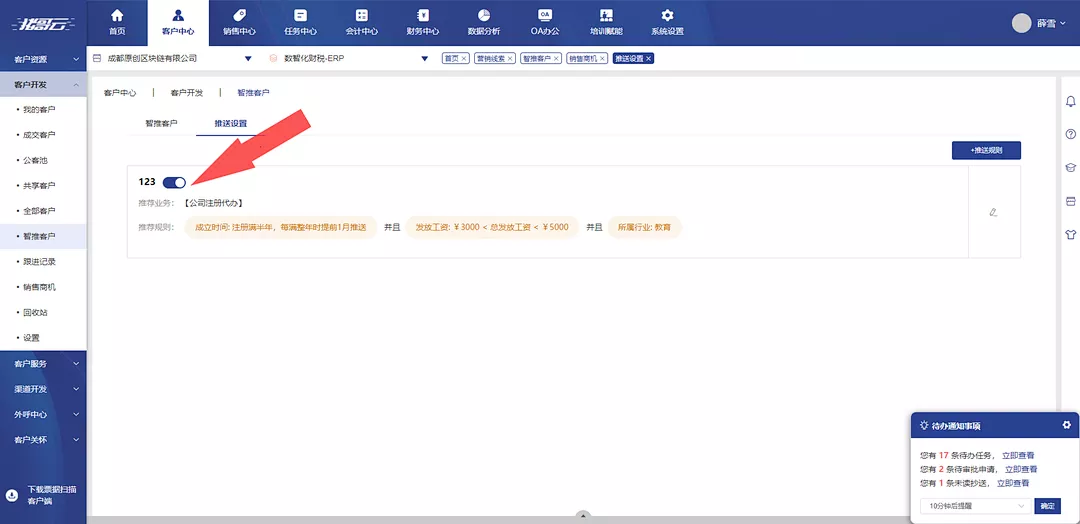Image resolution: width=1080 pixels, height=524 pixels.
Task: Expand the 客户服务 sidebar section
Action: tap(43, 364)
